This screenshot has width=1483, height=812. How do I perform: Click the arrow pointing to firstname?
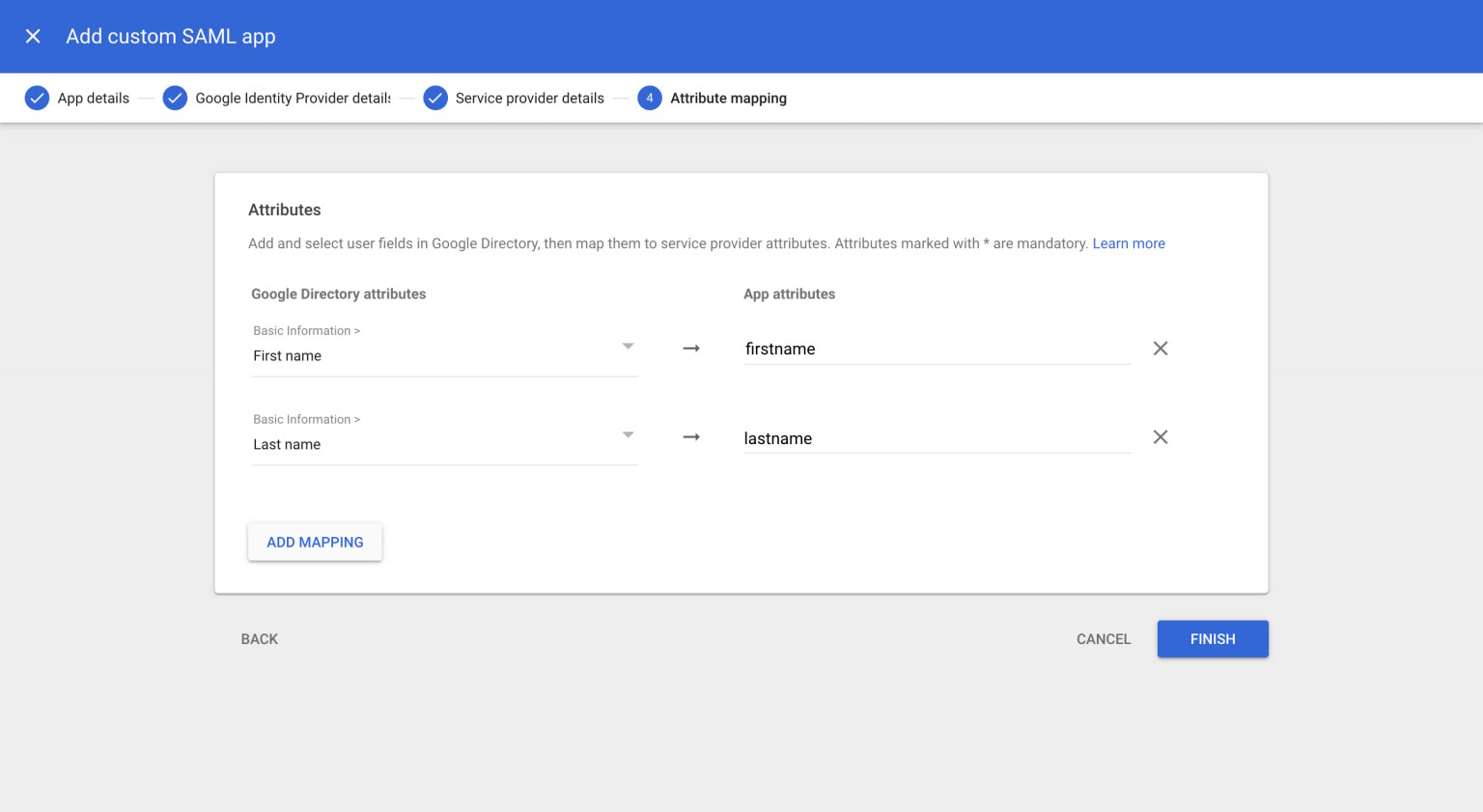[691, 349]
